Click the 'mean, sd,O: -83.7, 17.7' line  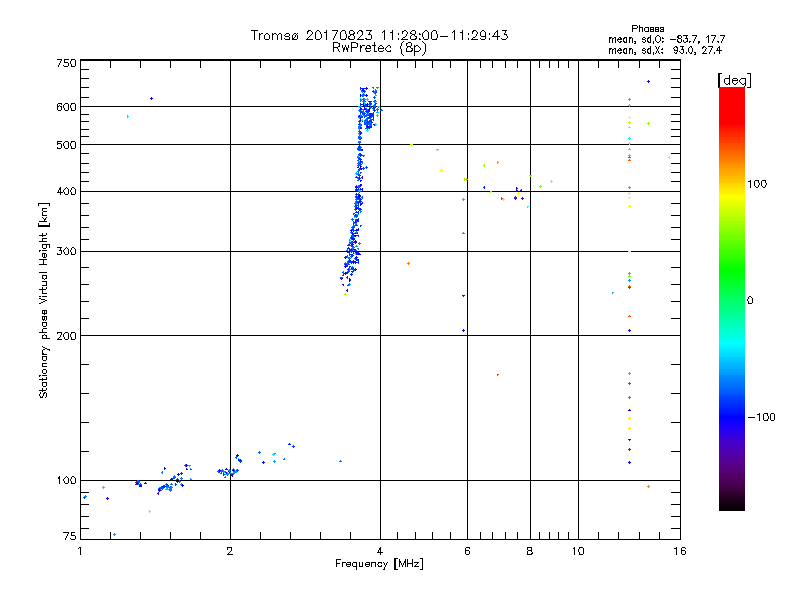(667, 39)
